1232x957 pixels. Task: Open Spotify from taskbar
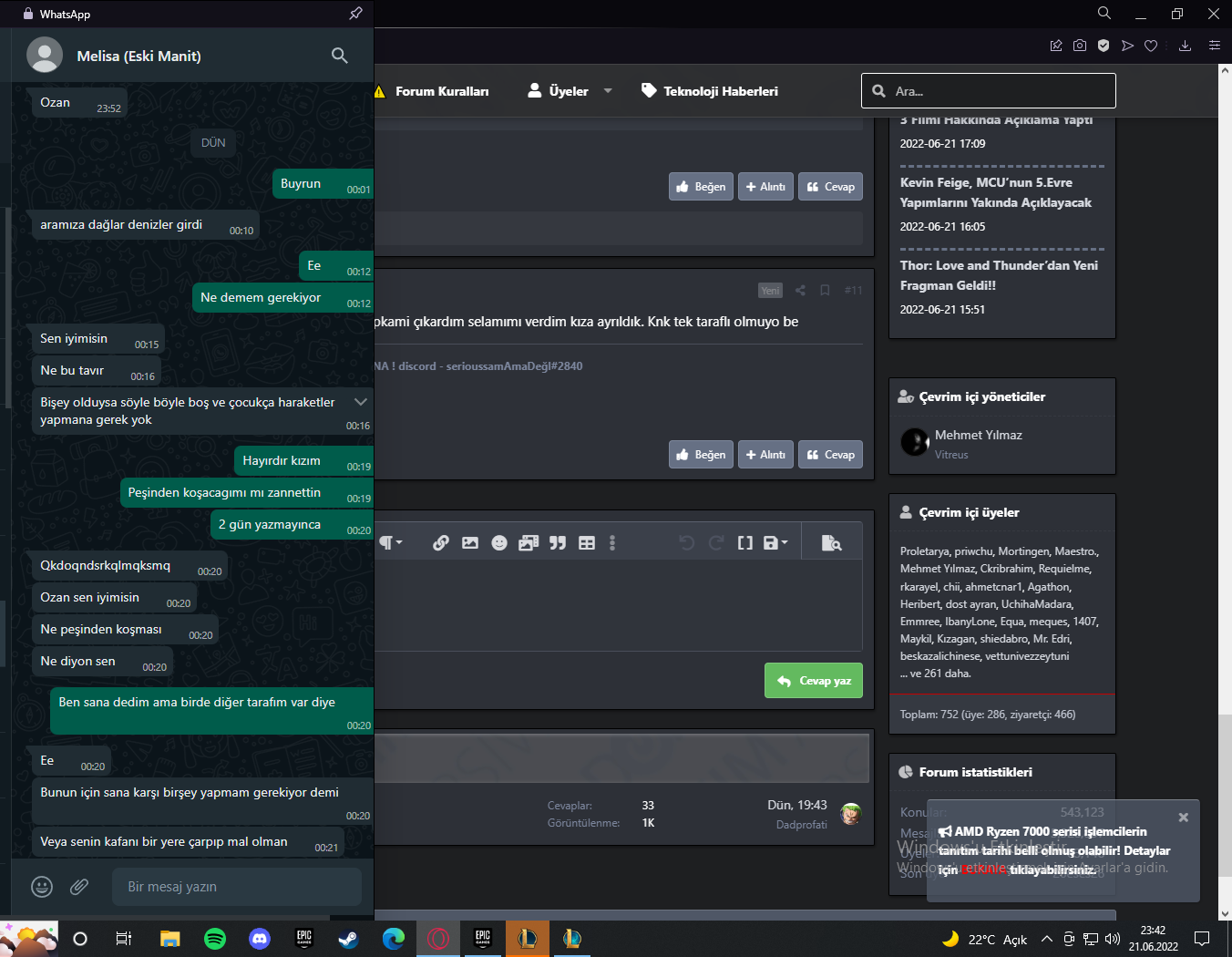tap(215, 939)
